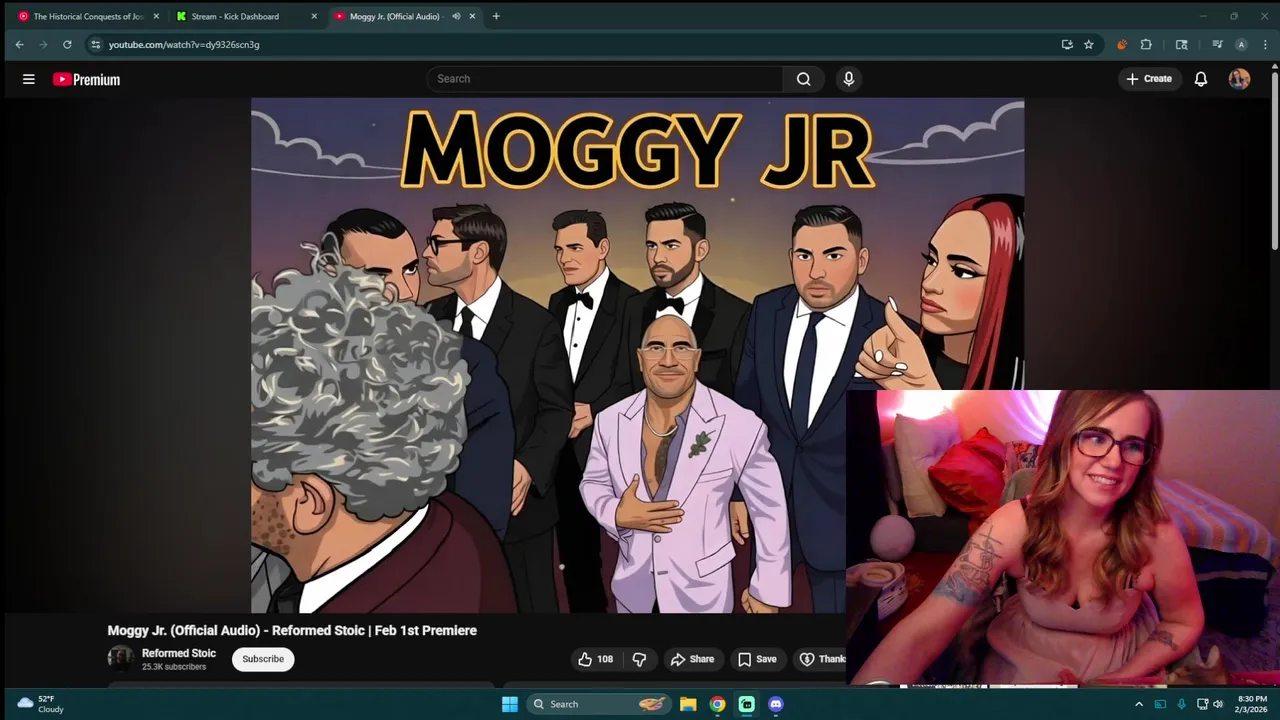Viewport: 1280px width, 720px height.
Task: Reload the page with the refresh icon
Action: click(x=67, y=44)
